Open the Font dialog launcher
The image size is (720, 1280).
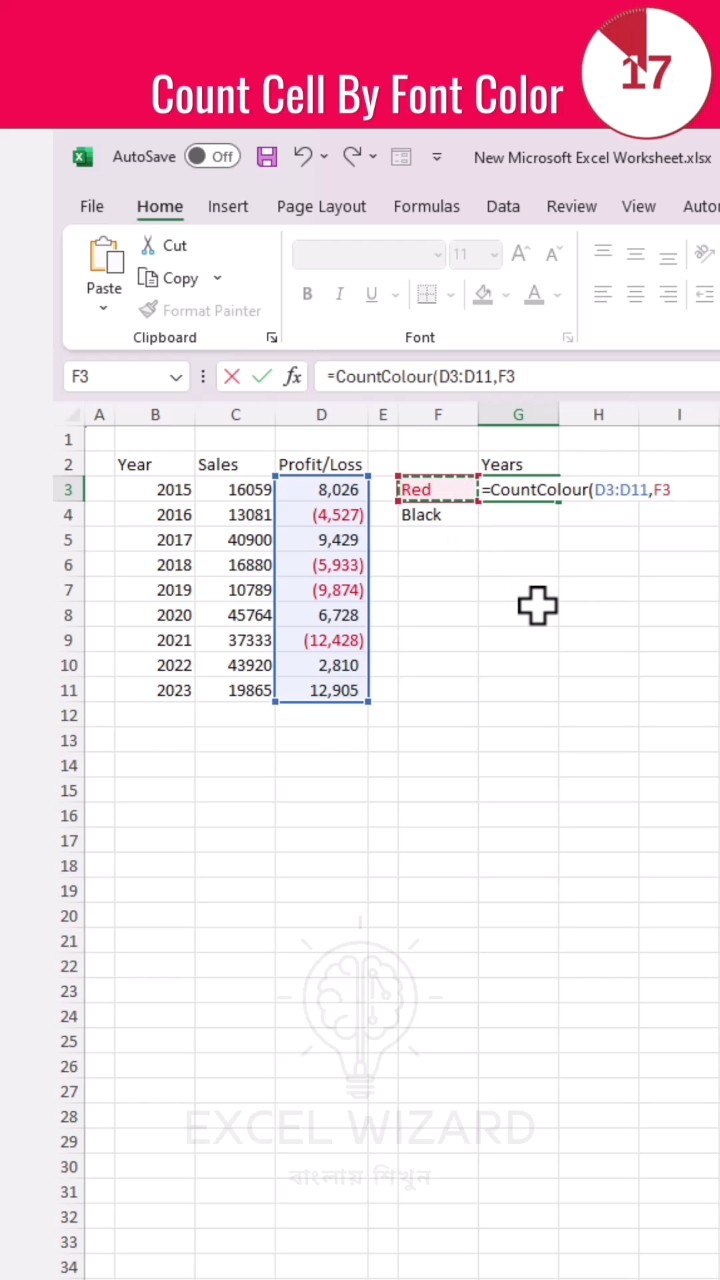tap(567, 338)
